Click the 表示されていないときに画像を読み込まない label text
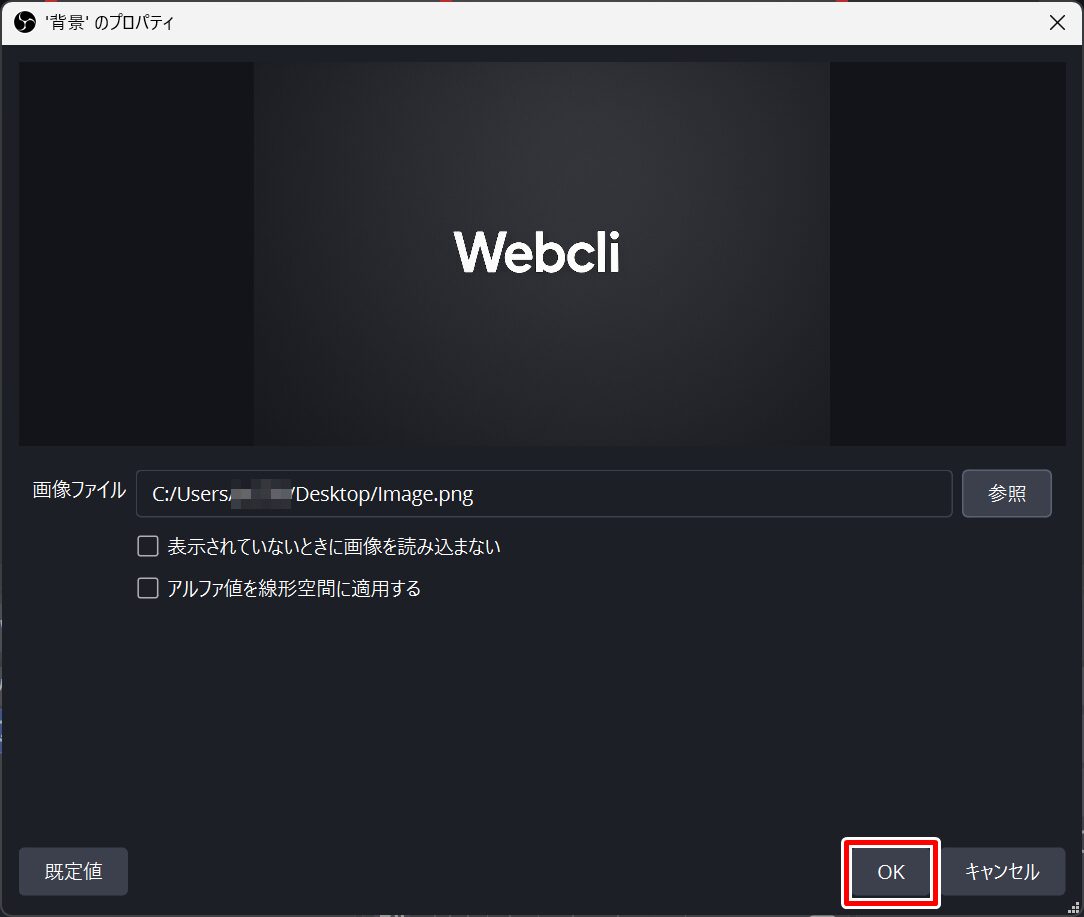The width and height of the screenshot is (1084, 917). (334, 547)
